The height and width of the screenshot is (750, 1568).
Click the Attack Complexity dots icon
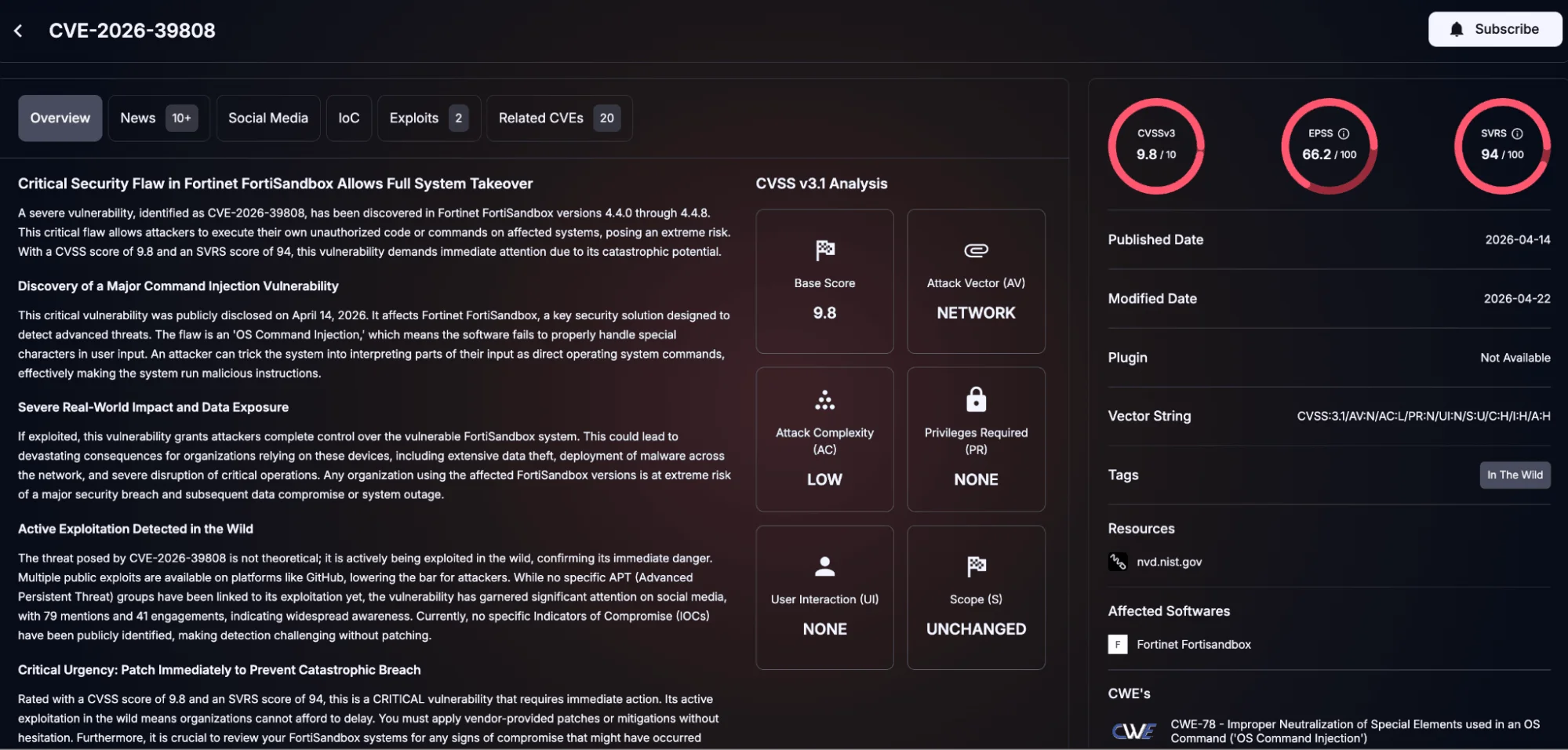[824, 400]
